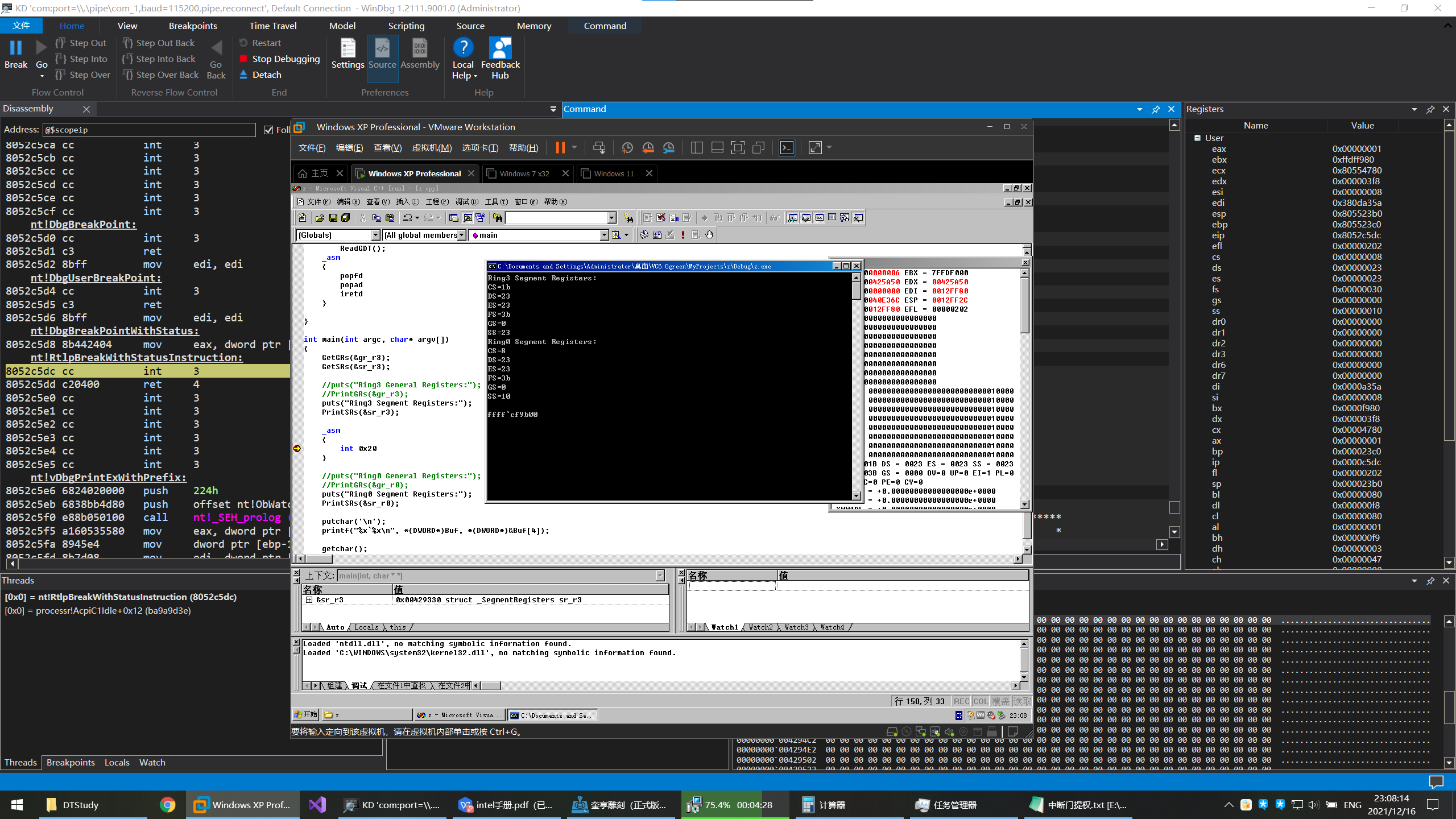1456x819 pixels.
Task: Click the Visual C++ save disk icon
Action: 333,218
